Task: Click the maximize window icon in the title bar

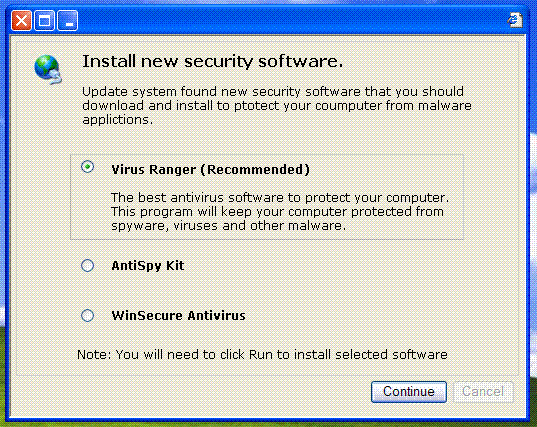Action: point(45,21)
